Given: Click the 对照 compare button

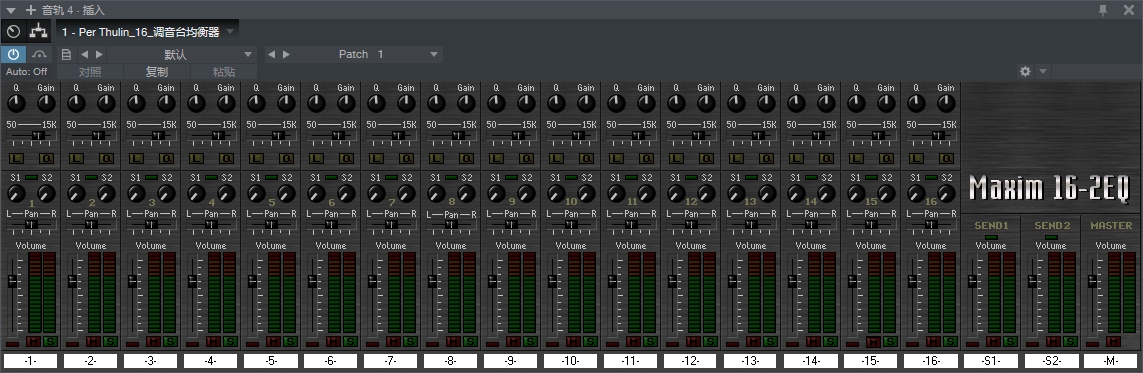Looking at the screenshot, I should [x=90, y=71].
